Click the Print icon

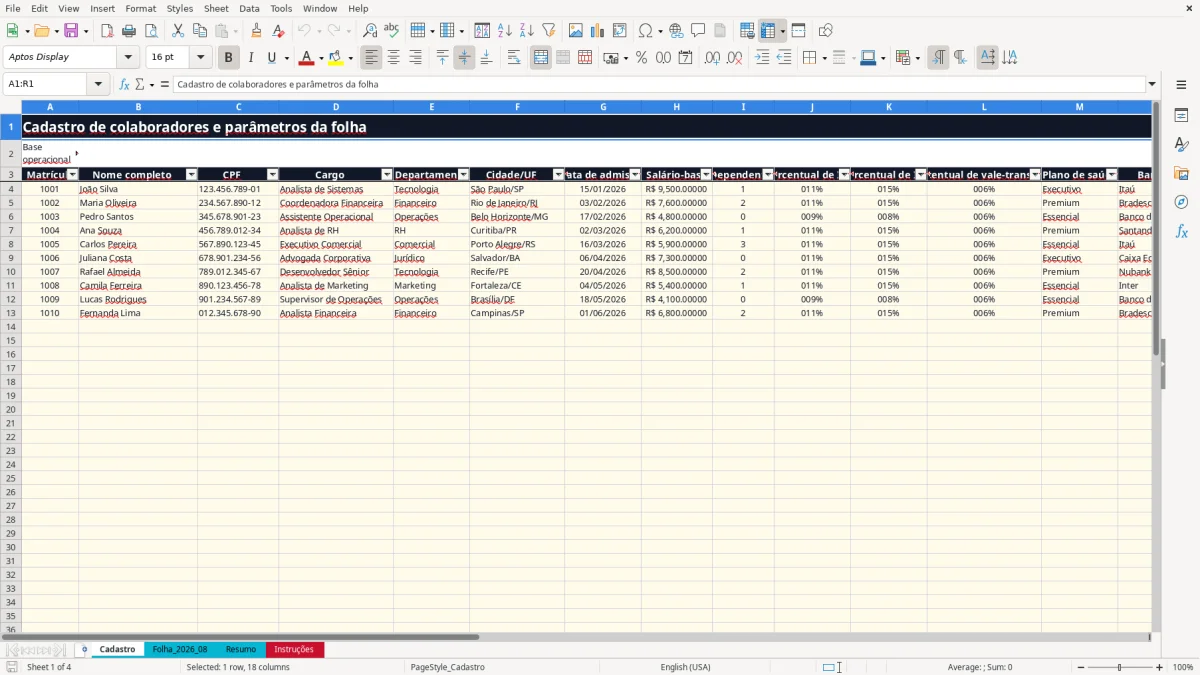pos(129,31)
